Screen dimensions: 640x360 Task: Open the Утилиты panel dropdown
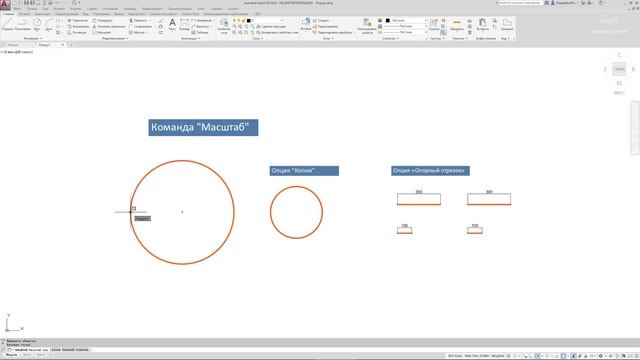[x=460, y=38]
